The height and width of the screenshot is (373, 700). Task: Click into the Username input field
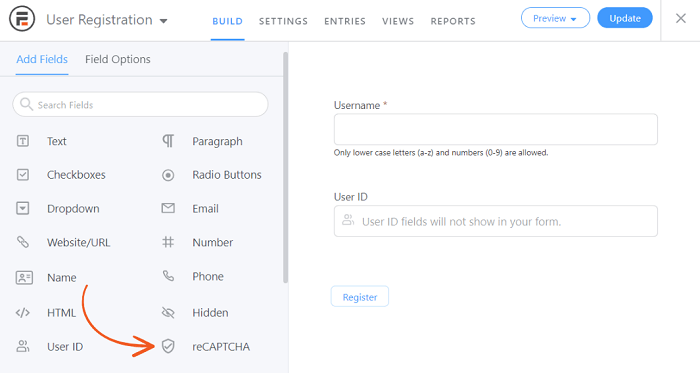496,129
